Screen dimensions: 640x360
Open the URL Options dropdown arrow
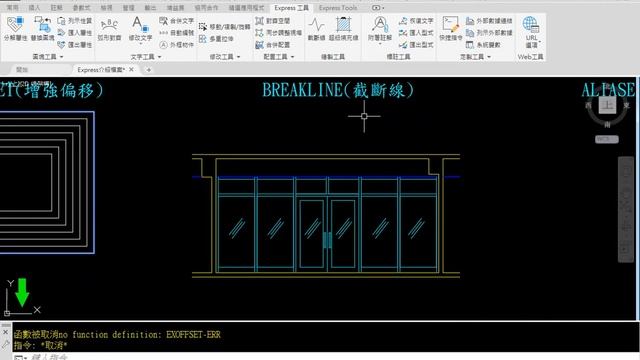pyautogui.click(x=540, y=42)
